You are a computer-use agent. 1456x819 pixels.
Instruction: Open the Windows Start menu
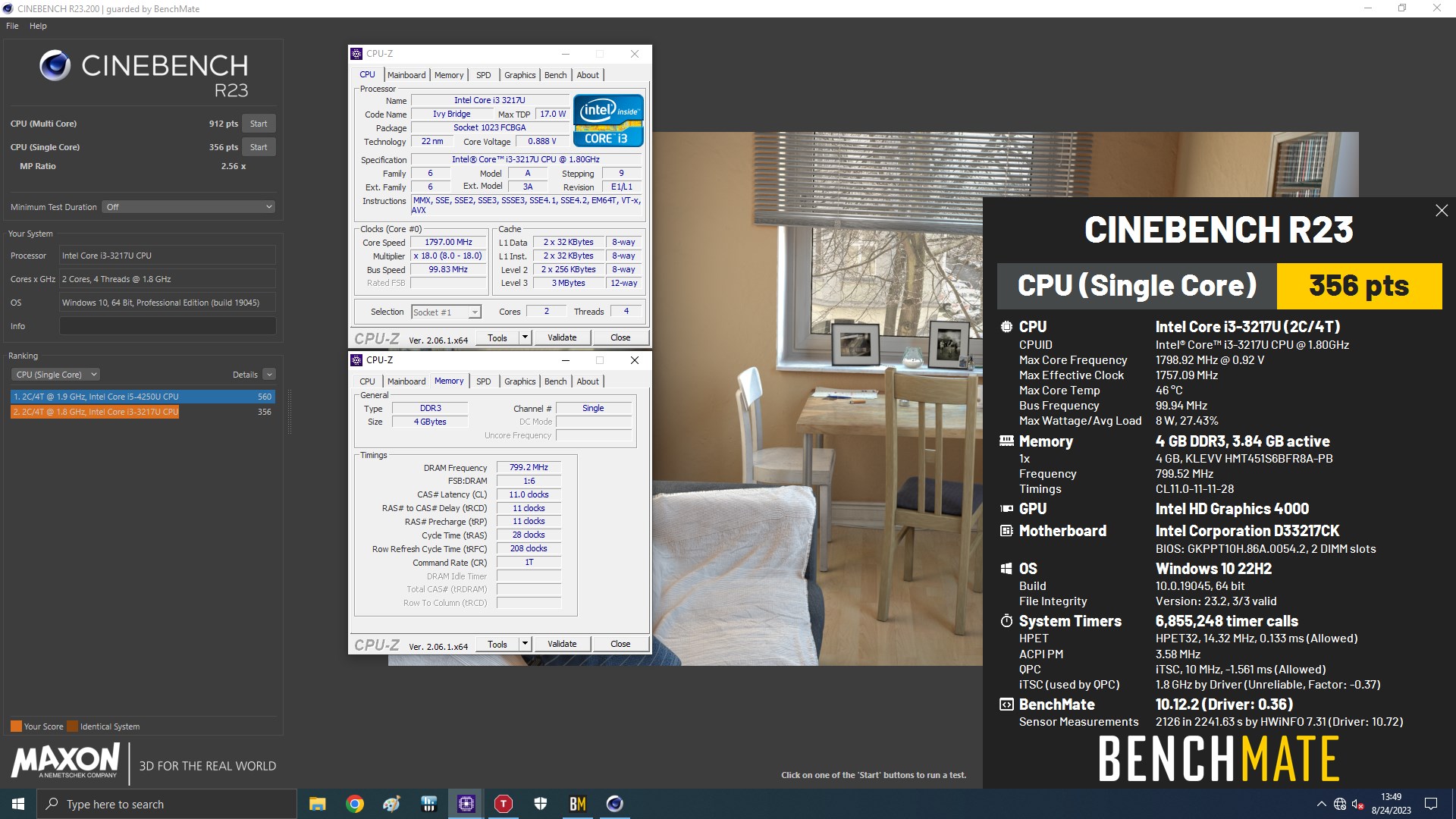(18, 804)
